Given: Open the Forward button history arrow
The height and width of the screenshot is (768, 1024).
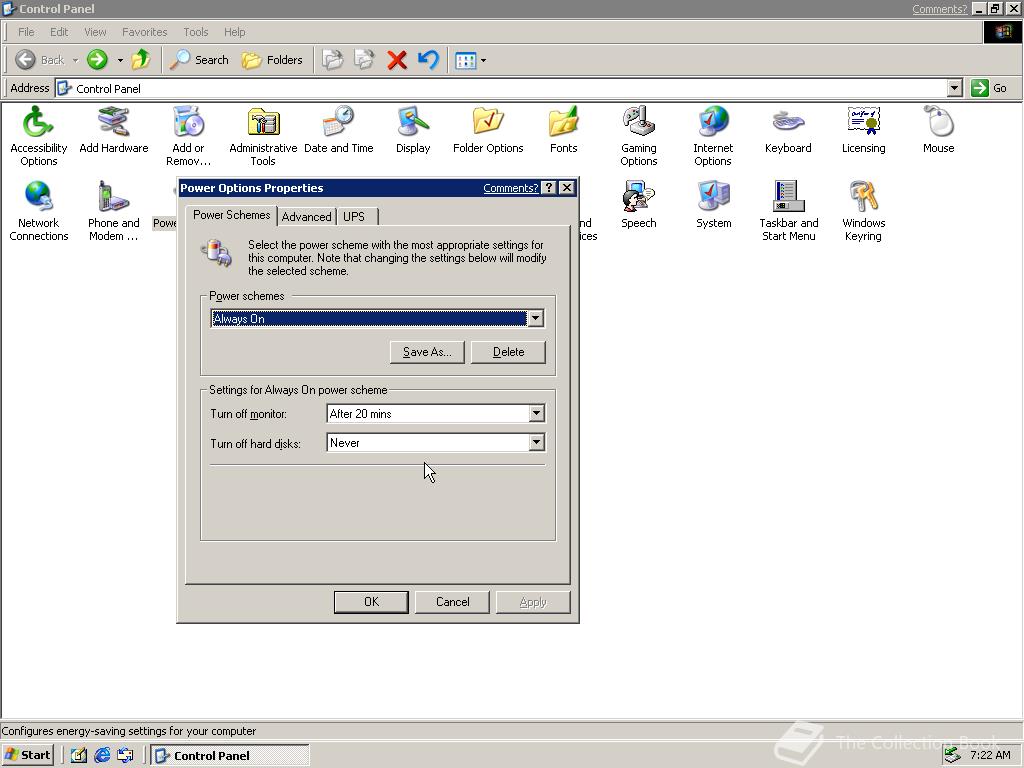Looking at the screenshot, I should [120, 60].
